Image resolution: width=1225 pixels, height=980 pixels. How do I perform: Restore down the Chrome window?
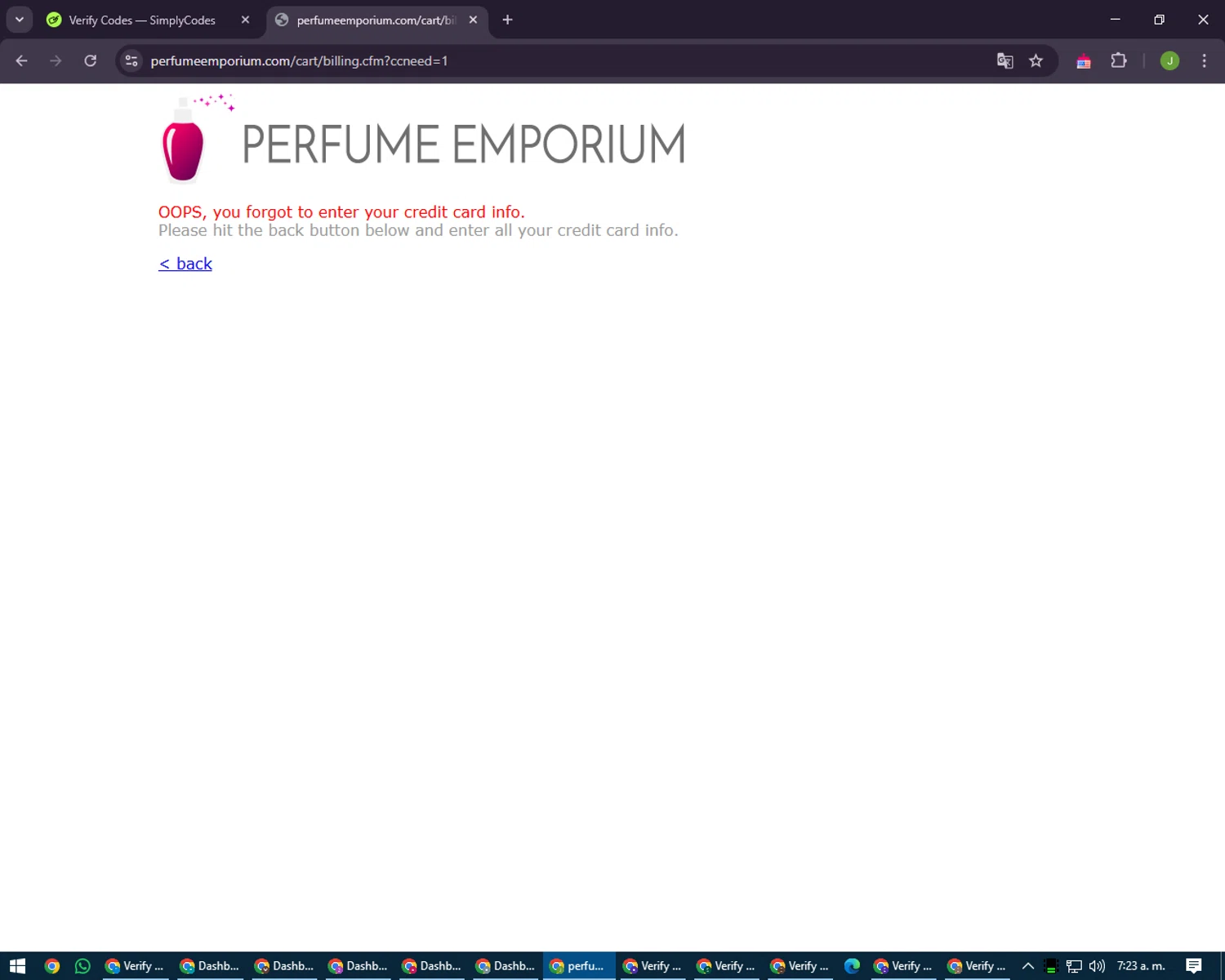pyautogui.click(x=1159, y=20)
